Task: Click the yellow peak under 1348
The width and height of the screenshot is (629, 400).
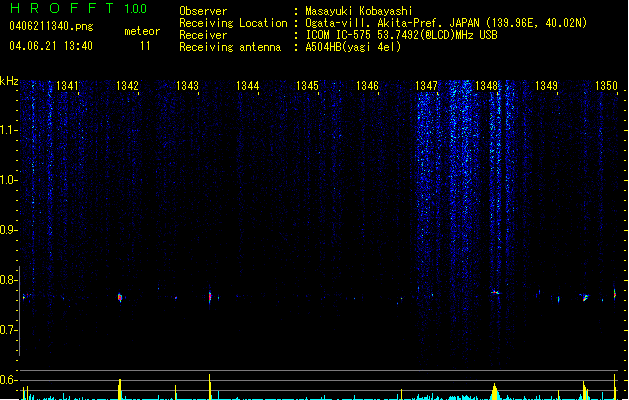Action: point(494,392)
